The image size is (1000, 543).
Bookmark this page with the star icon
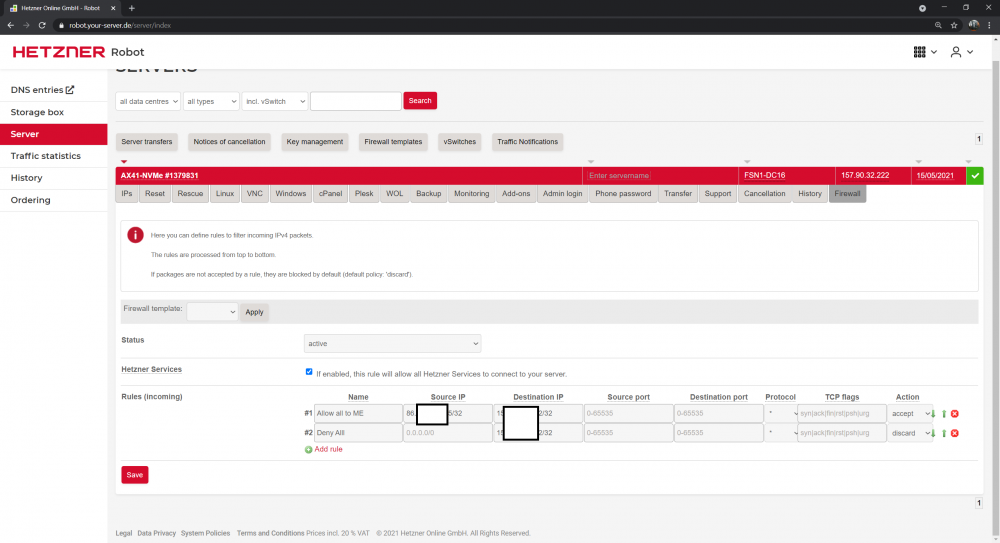pyautogui.click(x=954, y=26)
